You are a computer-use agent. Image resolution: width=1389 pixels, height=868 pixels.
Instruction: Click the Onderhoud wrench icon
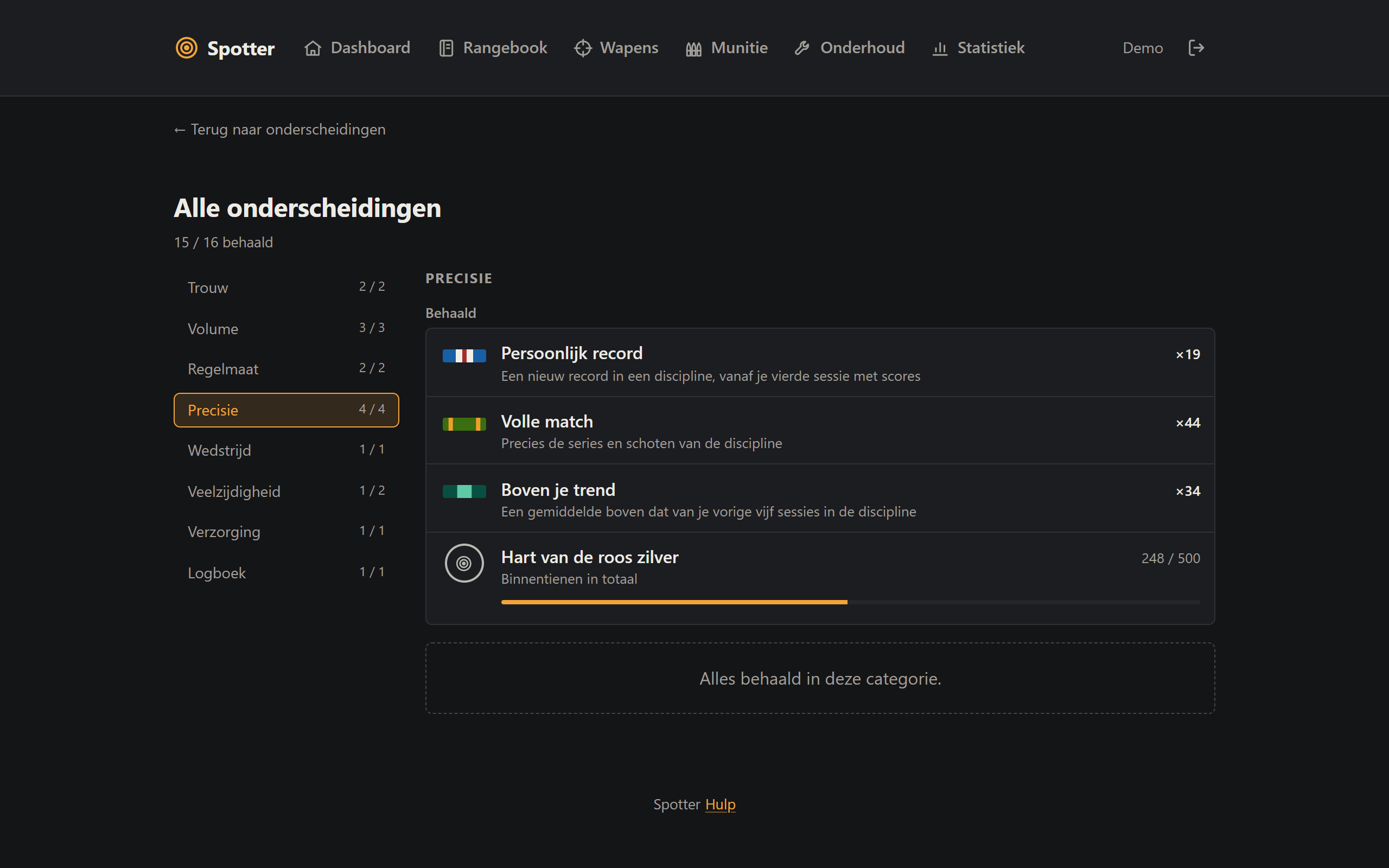pyautogui.click(x=802, y=48)
